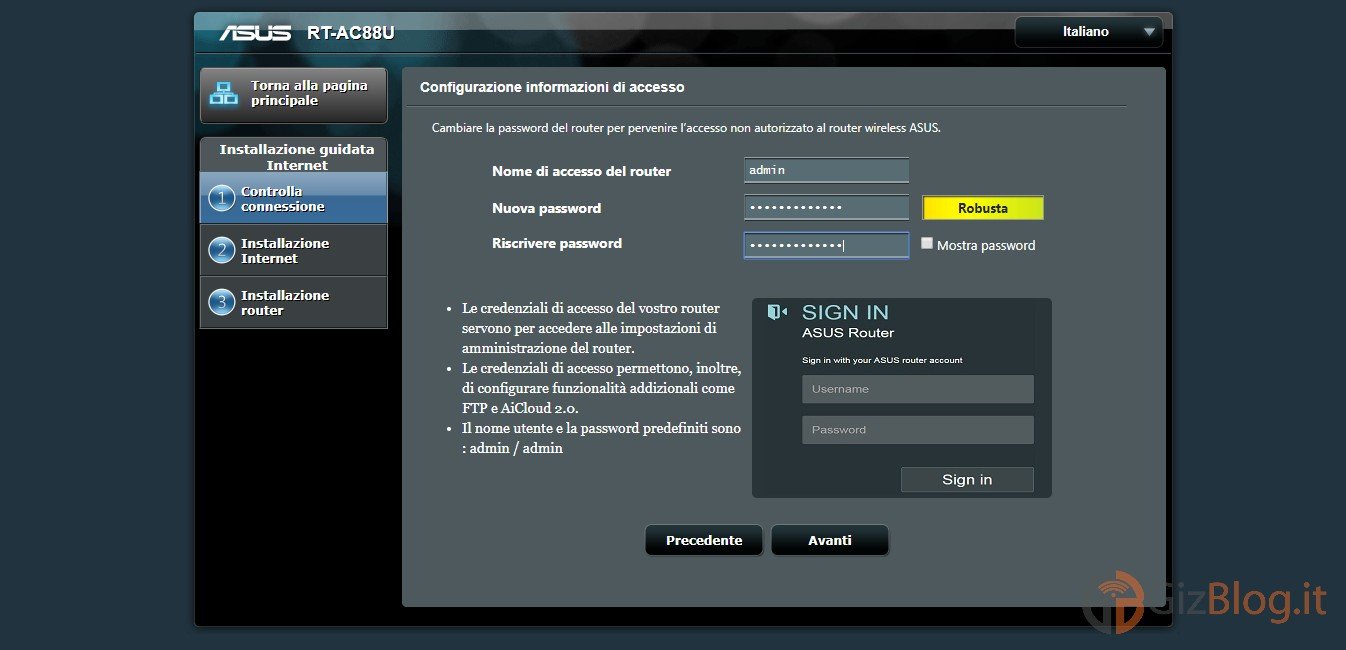This screenshot has width=1346, height=650.
Task: Click the admin / admin default credentials text
Action: pos(517,448)
